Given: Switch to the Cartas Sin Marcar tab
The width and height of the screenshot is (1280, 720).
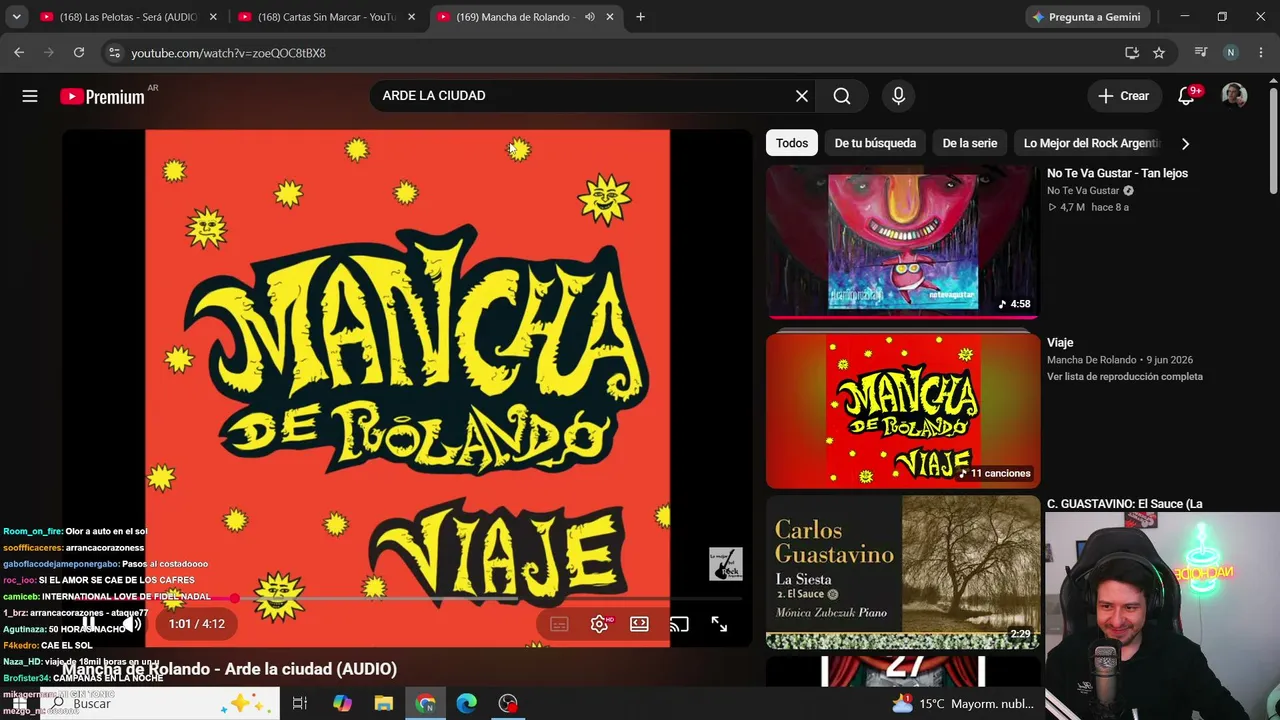Looking at the screenshot, I should point(324,17).
